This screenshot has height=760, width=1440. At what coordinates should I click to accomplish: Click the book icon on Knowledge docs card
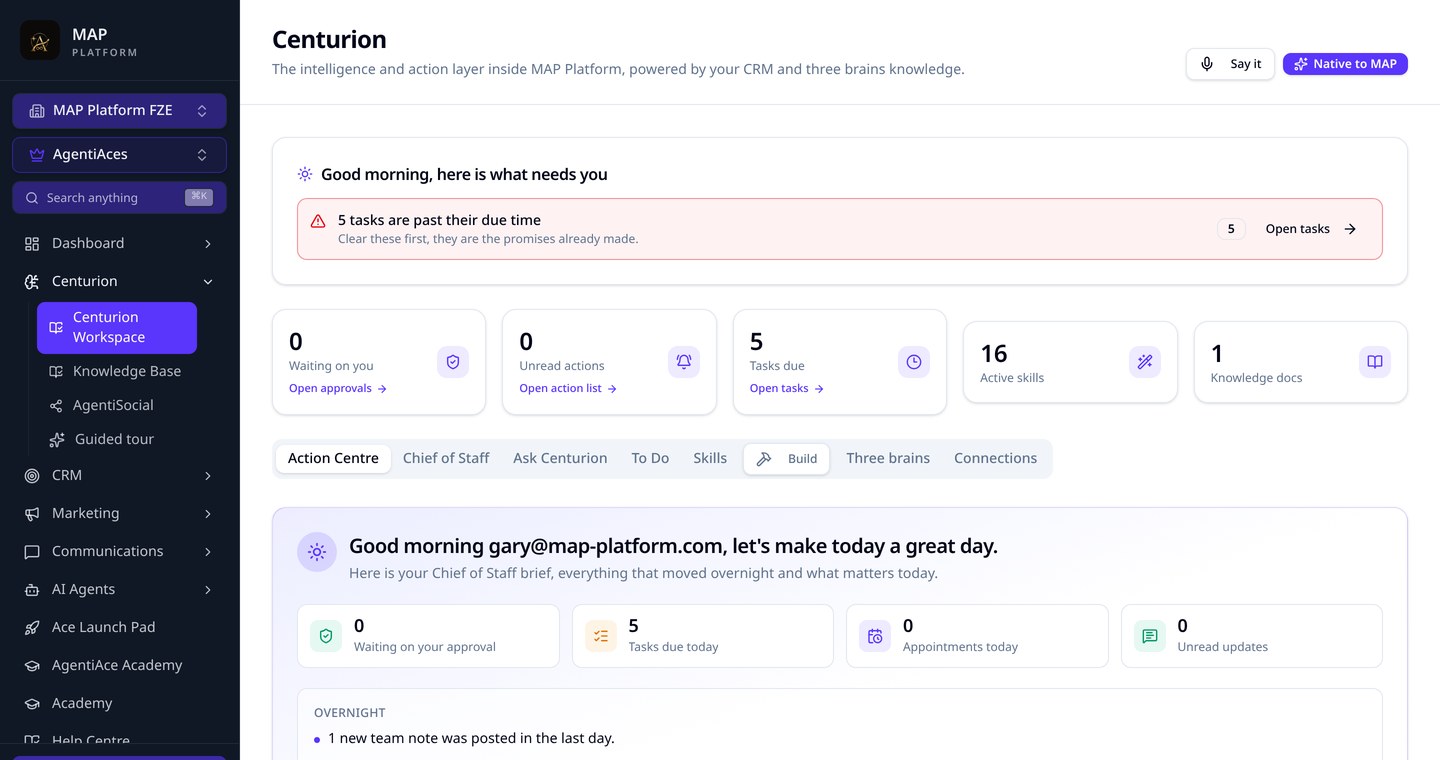tap(1375, 362)
